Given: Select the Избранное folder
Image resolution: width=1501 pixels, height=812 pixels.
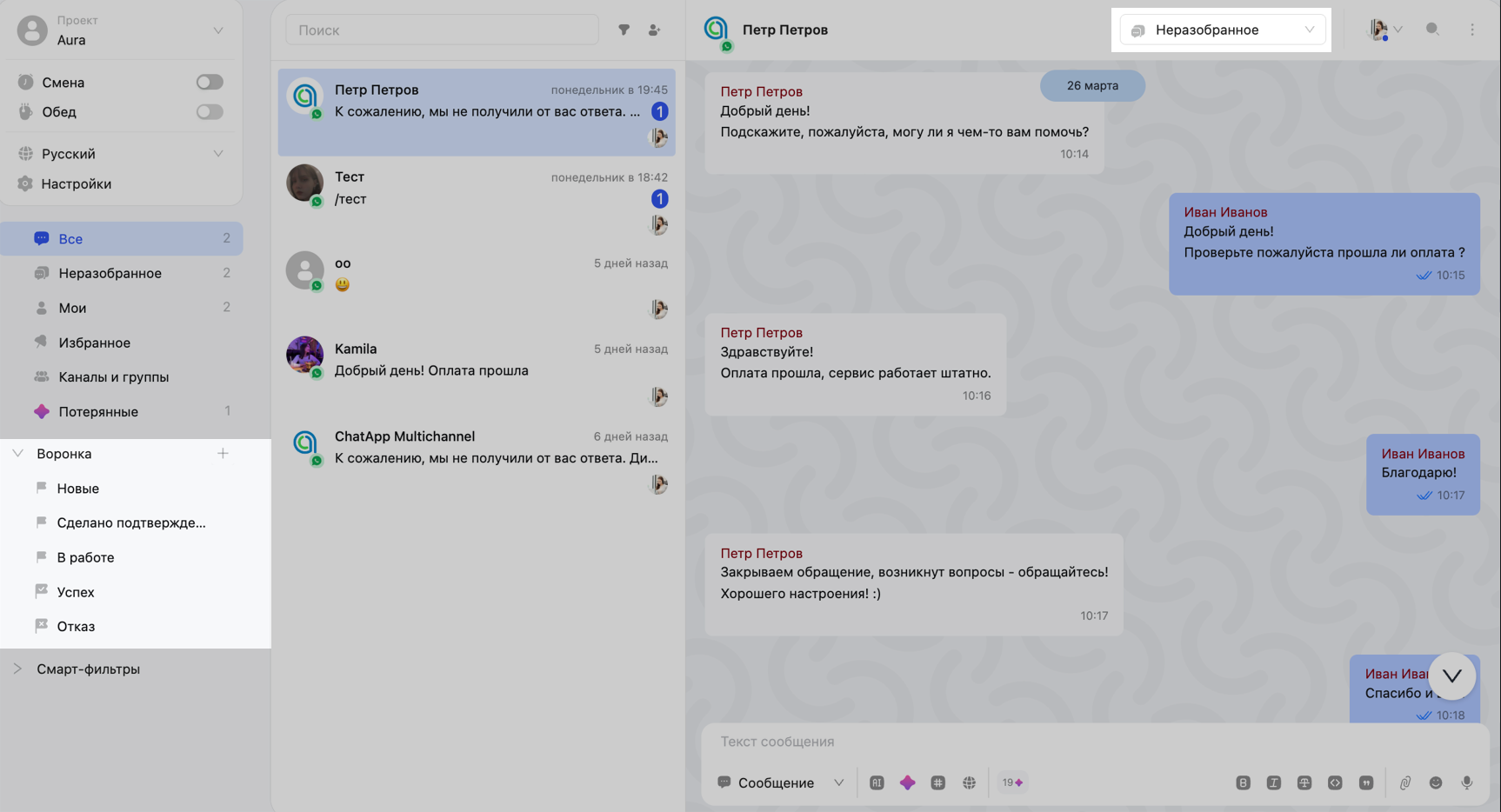Looking at the screenshot, I should pyautogui.click(x=94, y=343).
